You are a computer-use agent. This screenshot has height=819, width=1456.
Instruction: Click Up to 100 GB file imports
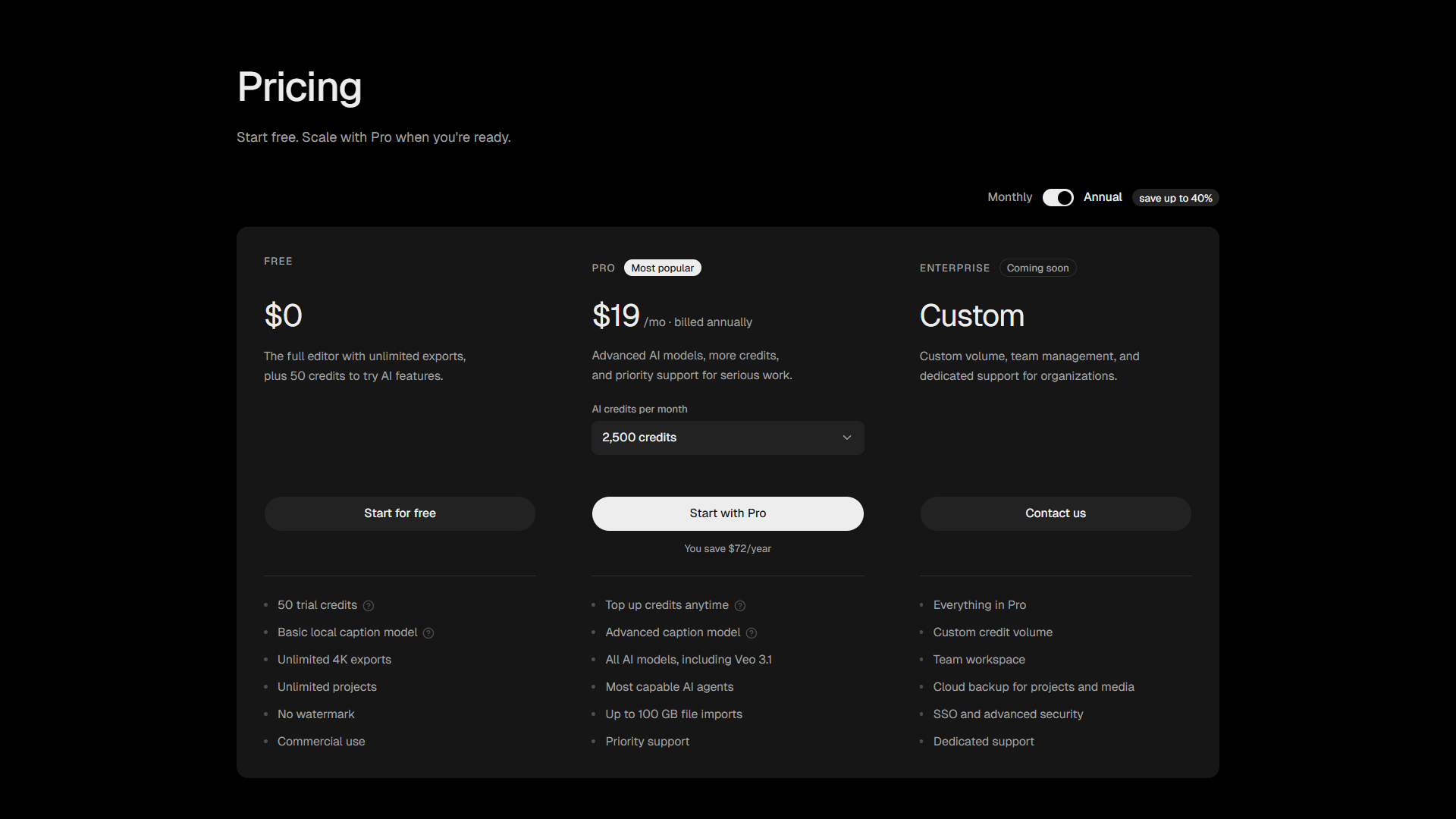click(673, 714)
